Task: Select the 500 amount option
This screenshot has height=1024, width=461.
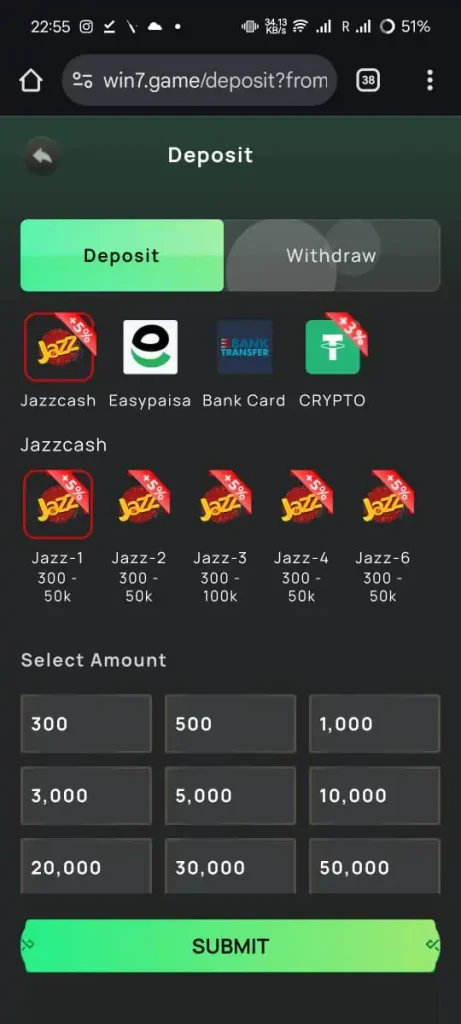Action: [230, 724]
